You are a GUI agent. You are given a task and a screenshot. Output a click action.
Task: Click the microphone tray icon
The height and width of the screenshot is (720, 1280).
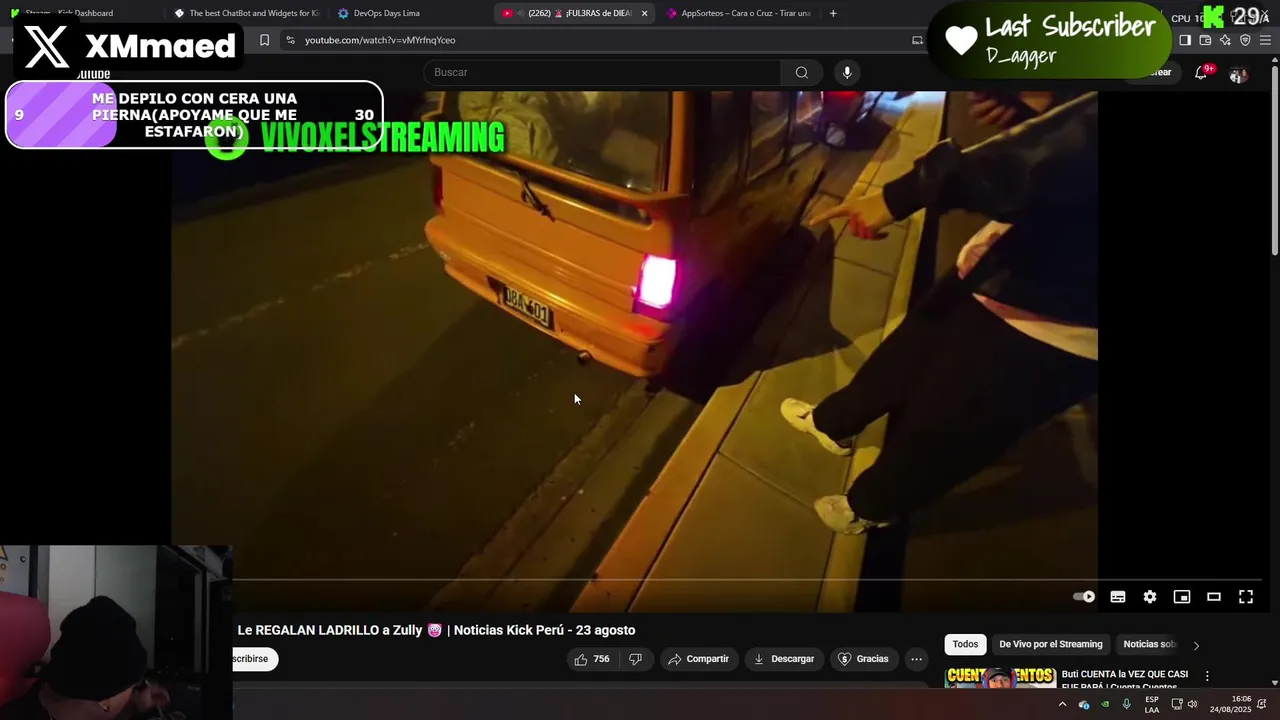[x=1127, y=705]
